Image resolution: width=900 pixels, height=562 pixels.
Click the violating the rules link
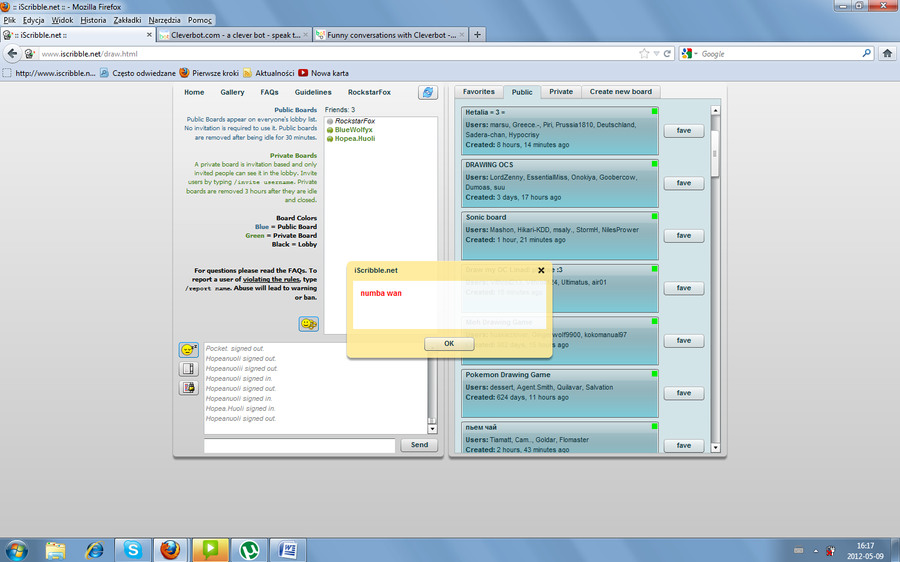click(x=271, y=280)
